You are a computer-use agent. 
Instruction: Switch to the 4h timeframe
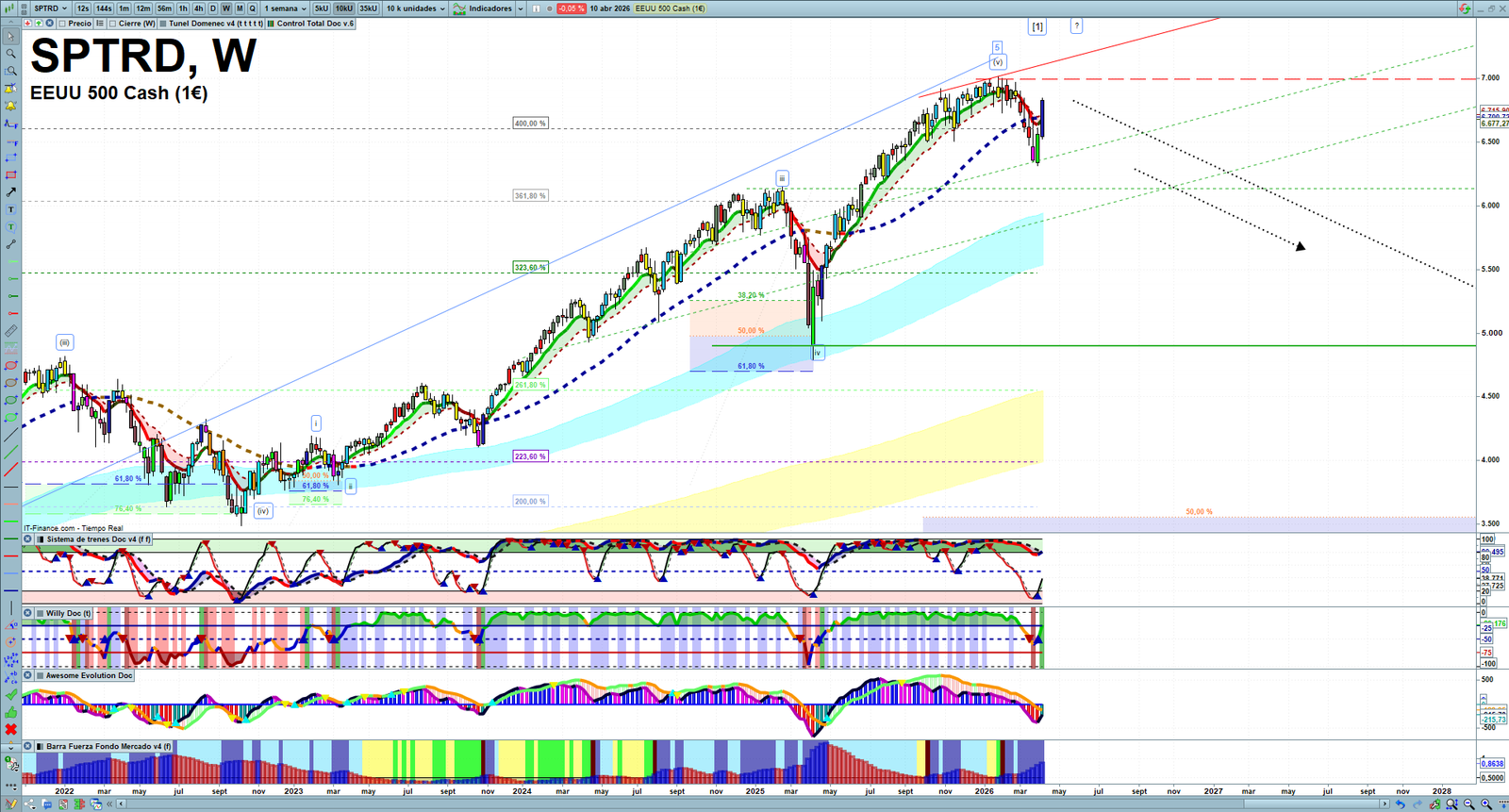198,8
